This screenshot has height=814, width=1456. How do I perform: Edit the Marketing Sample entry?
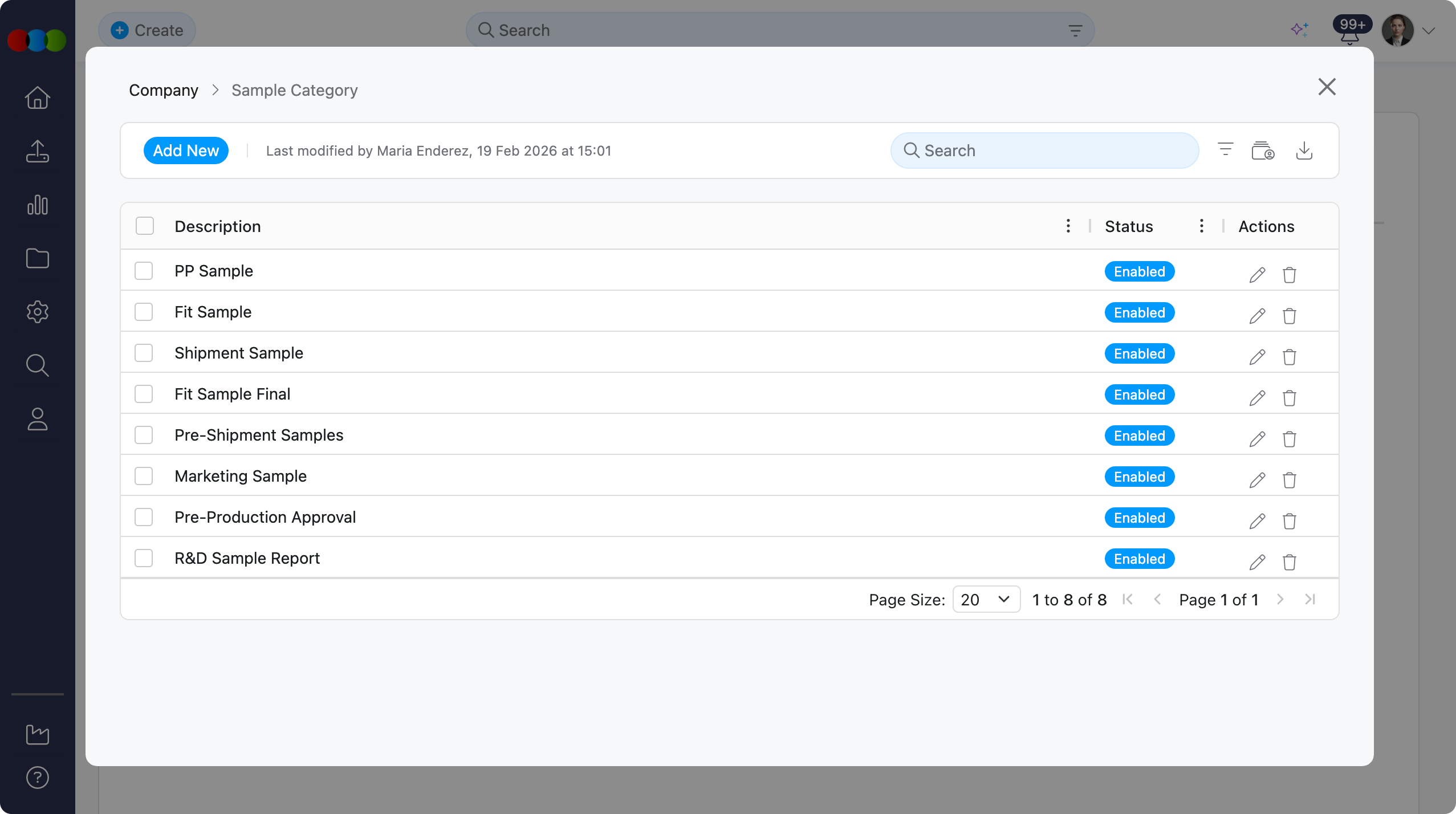(1257, 480)
